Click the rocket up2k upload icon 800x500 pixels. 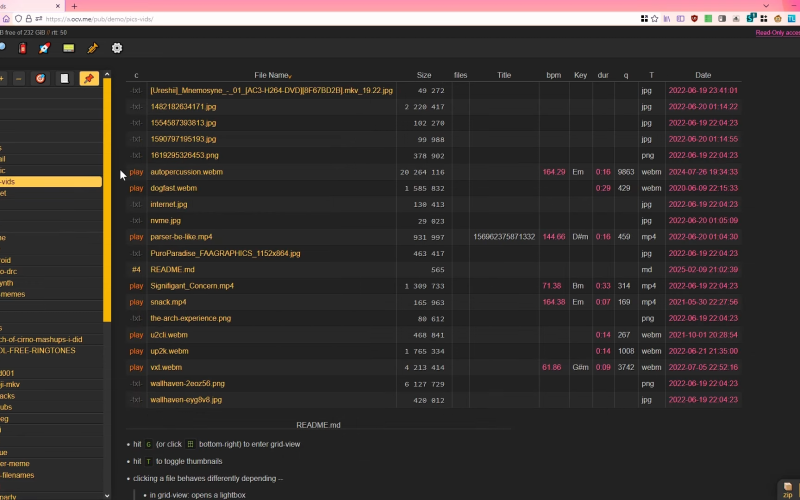(44, 48)
